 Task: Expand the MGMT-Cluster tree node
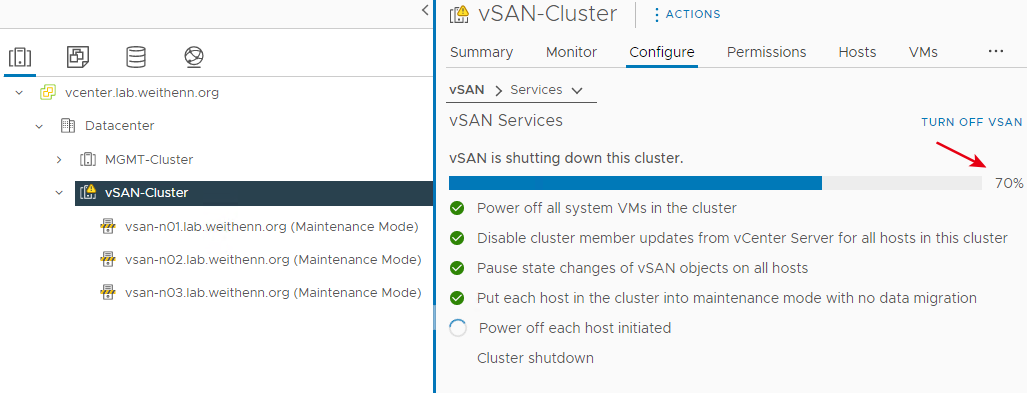tap(59, 159)
